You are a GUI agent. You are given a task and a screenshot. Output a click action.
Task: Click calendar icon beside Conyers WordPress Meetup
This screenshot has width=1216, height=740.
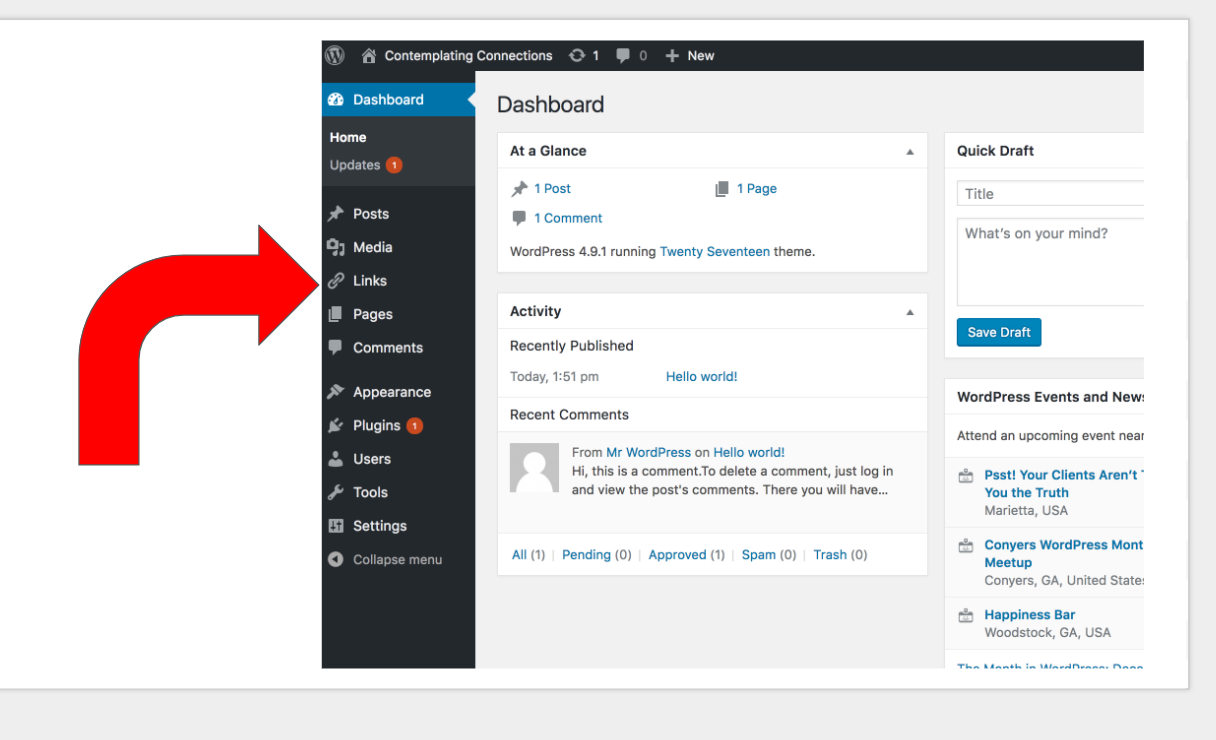click(x=966, y=546)
